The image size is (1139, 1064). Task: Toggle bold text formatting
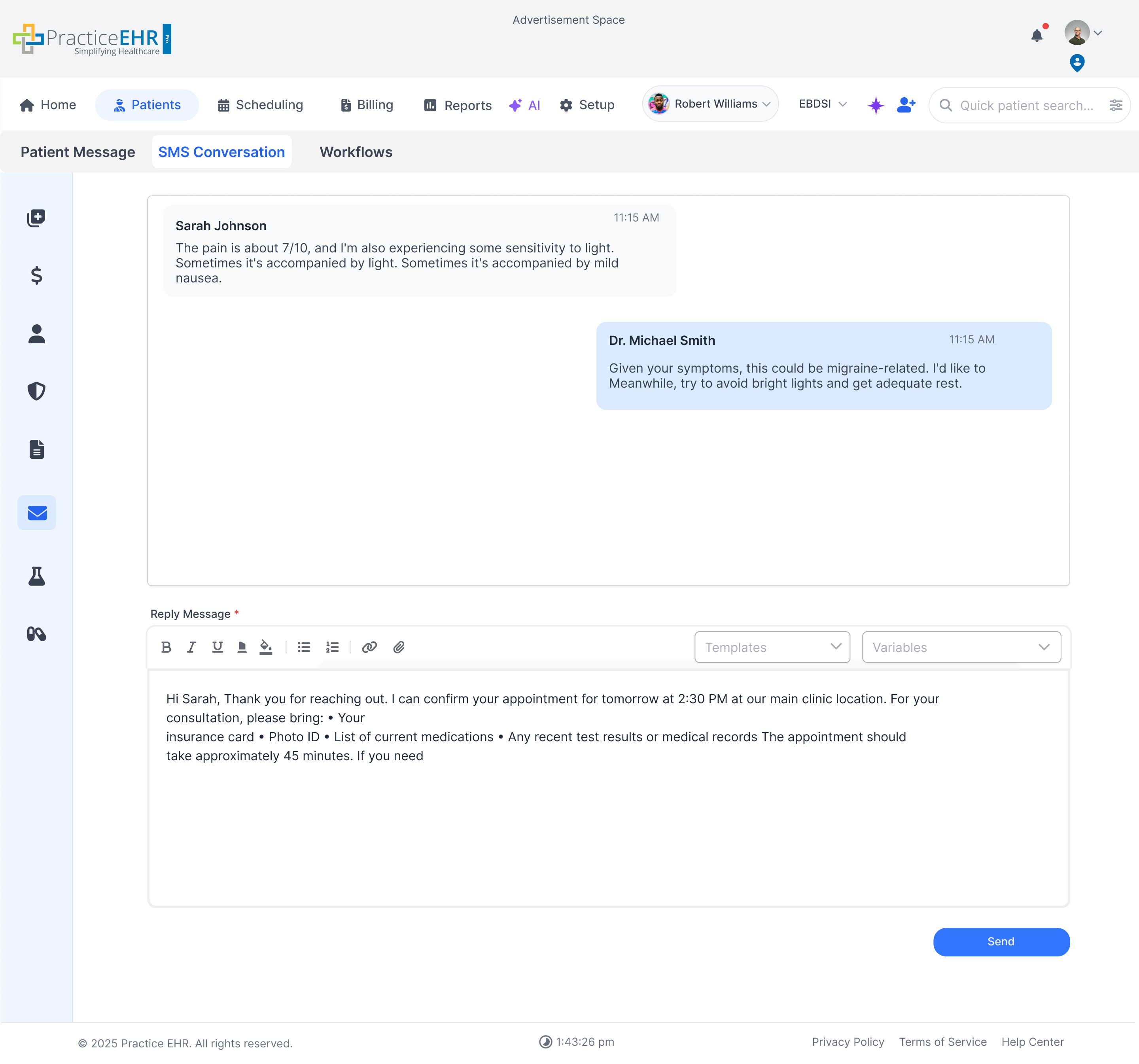pyautogui.click(x=166, y=647)
